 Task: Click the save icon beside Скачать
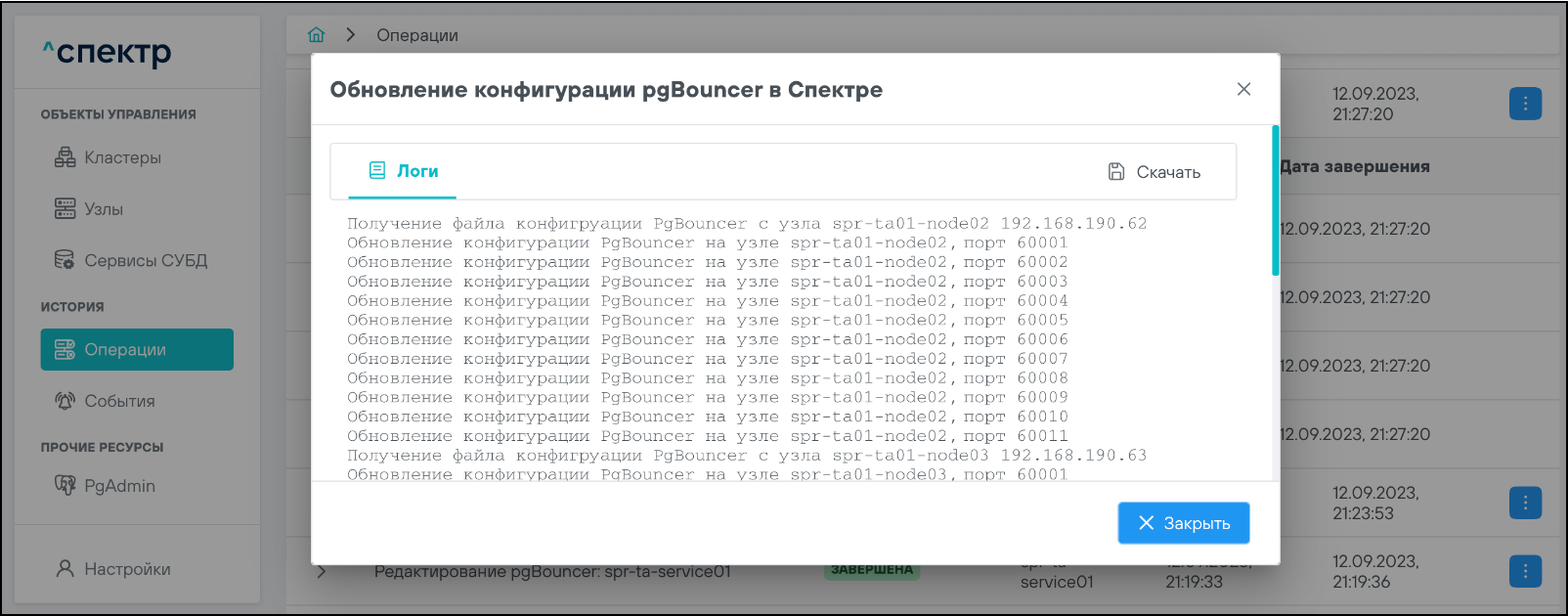pos(1116,171)
